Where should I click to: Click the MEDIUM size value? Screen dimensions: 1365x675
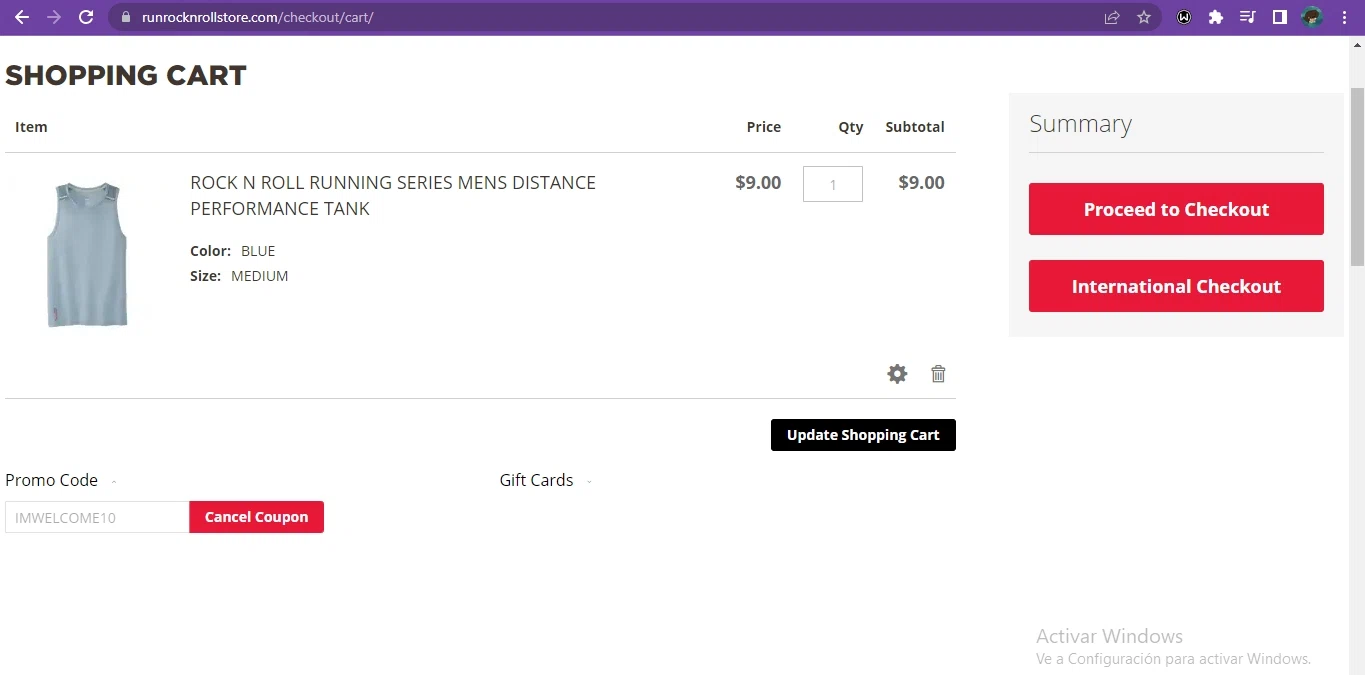[x=259, y=276]
